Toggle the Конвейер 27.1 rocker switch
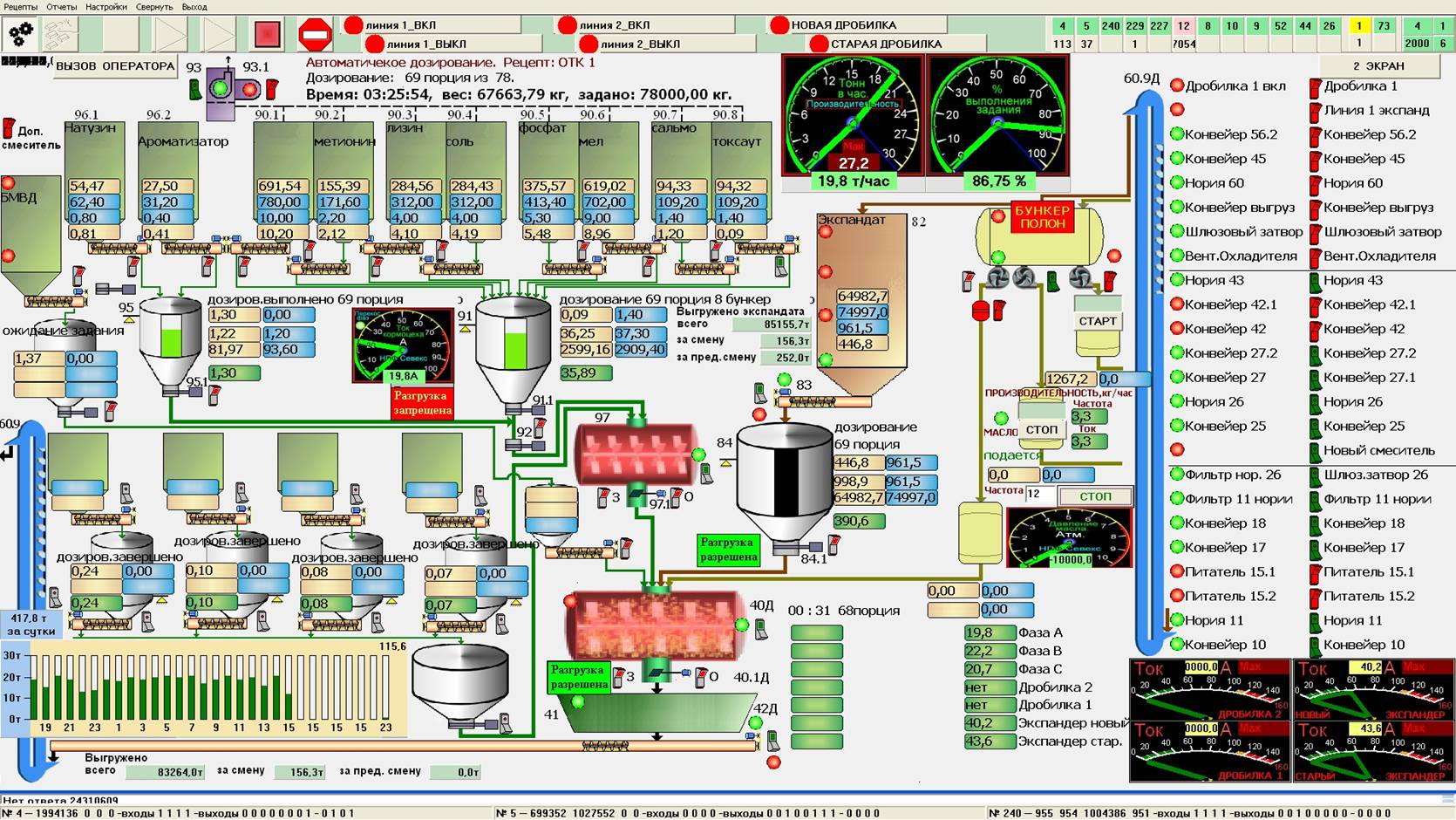 coord(1316,378)
